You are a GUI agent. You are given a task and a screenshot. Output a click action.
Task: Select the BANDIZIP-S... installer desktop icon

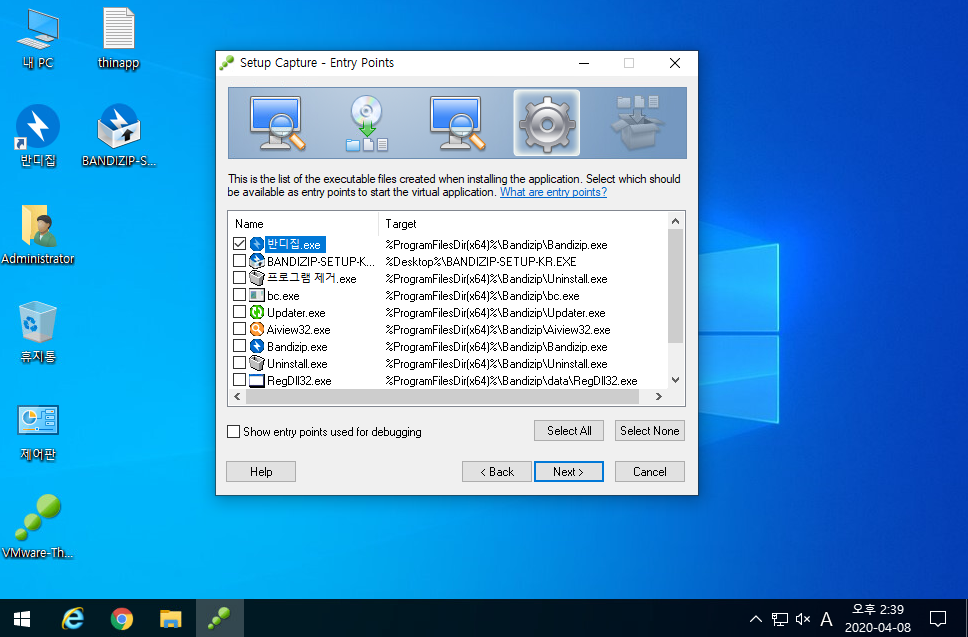[x=119, y=136]
